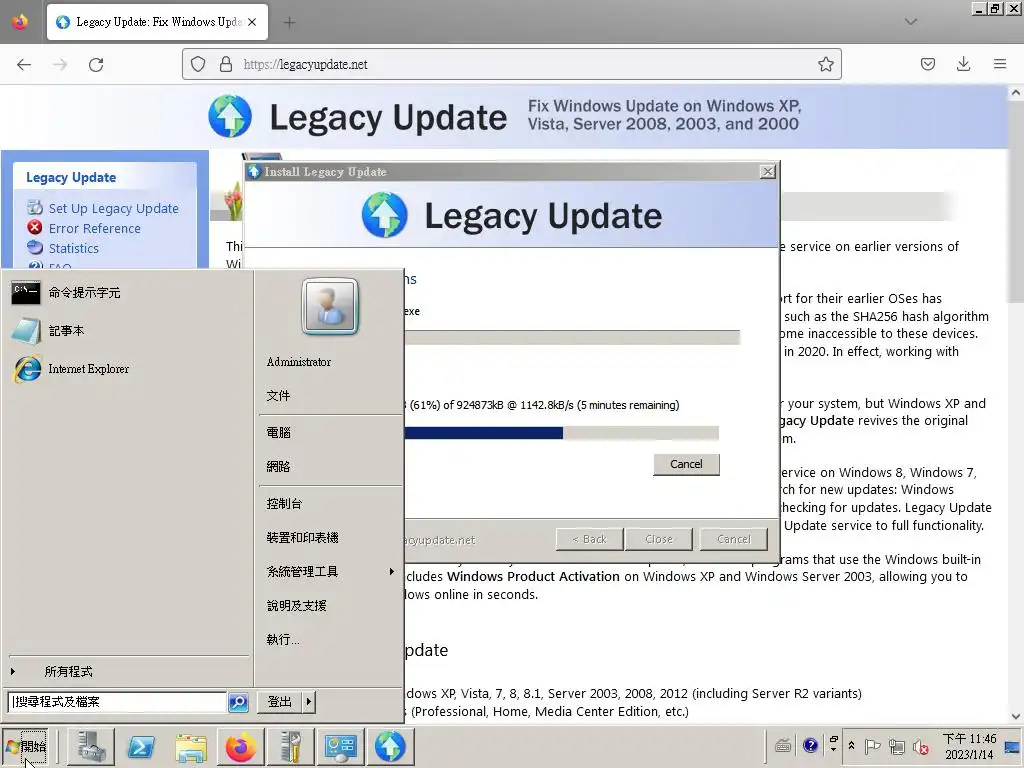Open the arrow menu next to 登出
This screenshot has height=768, width=1024.
click(x=309, y=702)
